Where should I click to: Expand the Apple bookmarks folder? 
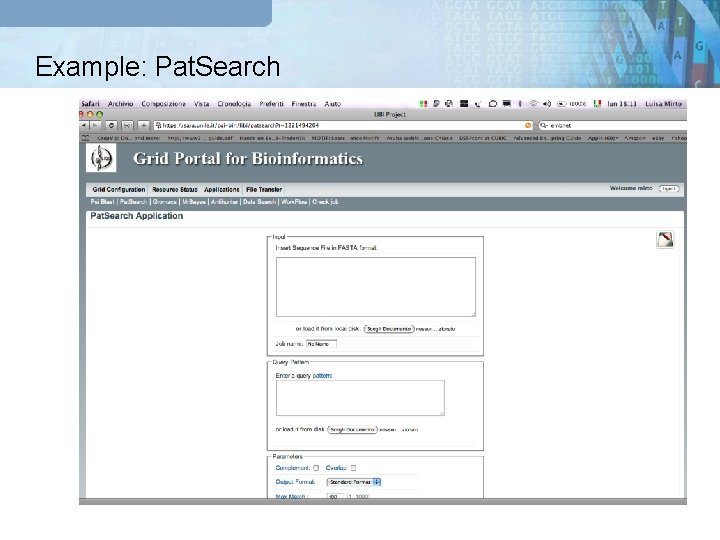pyautogui.click(x=603, y=138)
